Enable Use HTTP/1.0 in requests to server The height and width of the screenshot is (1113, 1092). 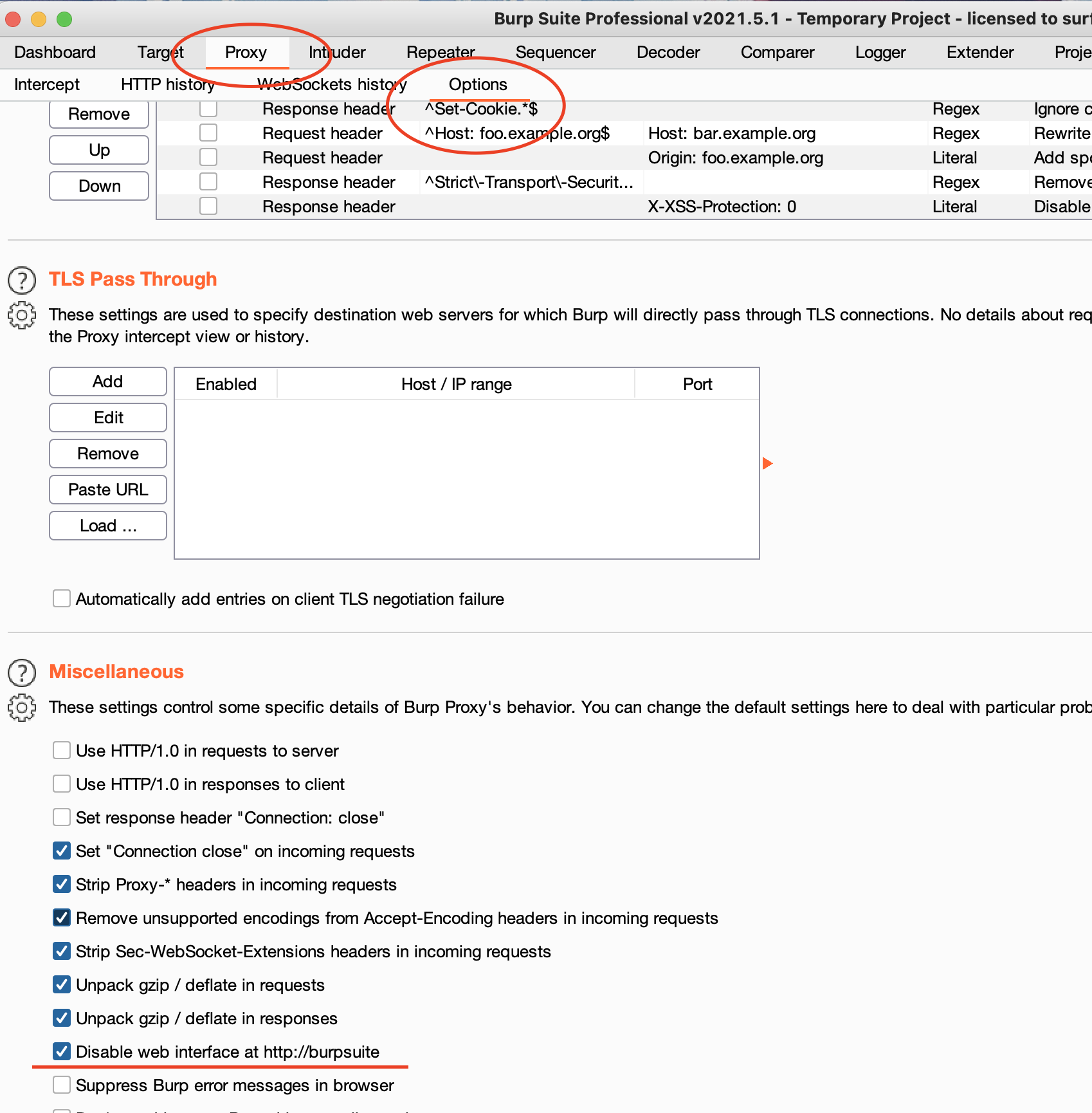pyautogui.click(x=62, y=751)
